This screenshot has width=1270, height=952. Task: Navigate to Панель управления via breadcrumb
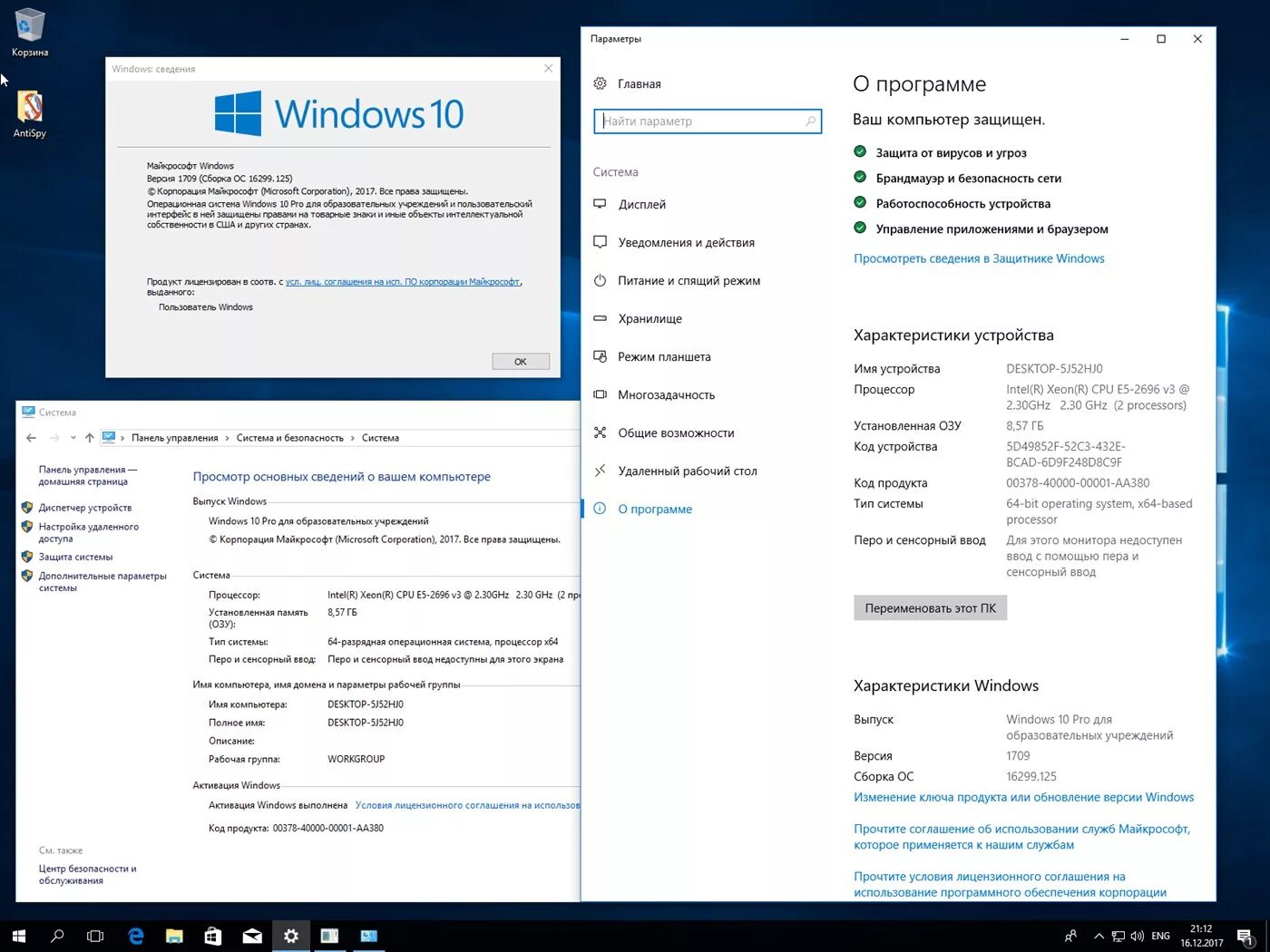[x=175, y=437]
